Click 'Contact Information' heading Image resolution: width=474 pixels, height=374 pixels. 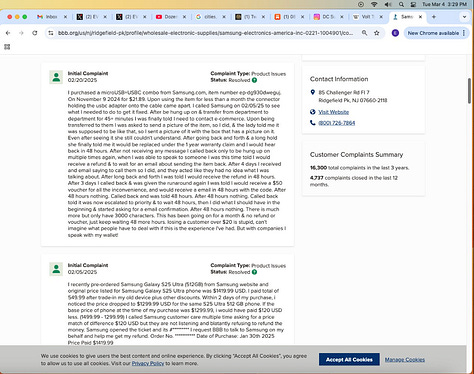(x=339, y=79)
